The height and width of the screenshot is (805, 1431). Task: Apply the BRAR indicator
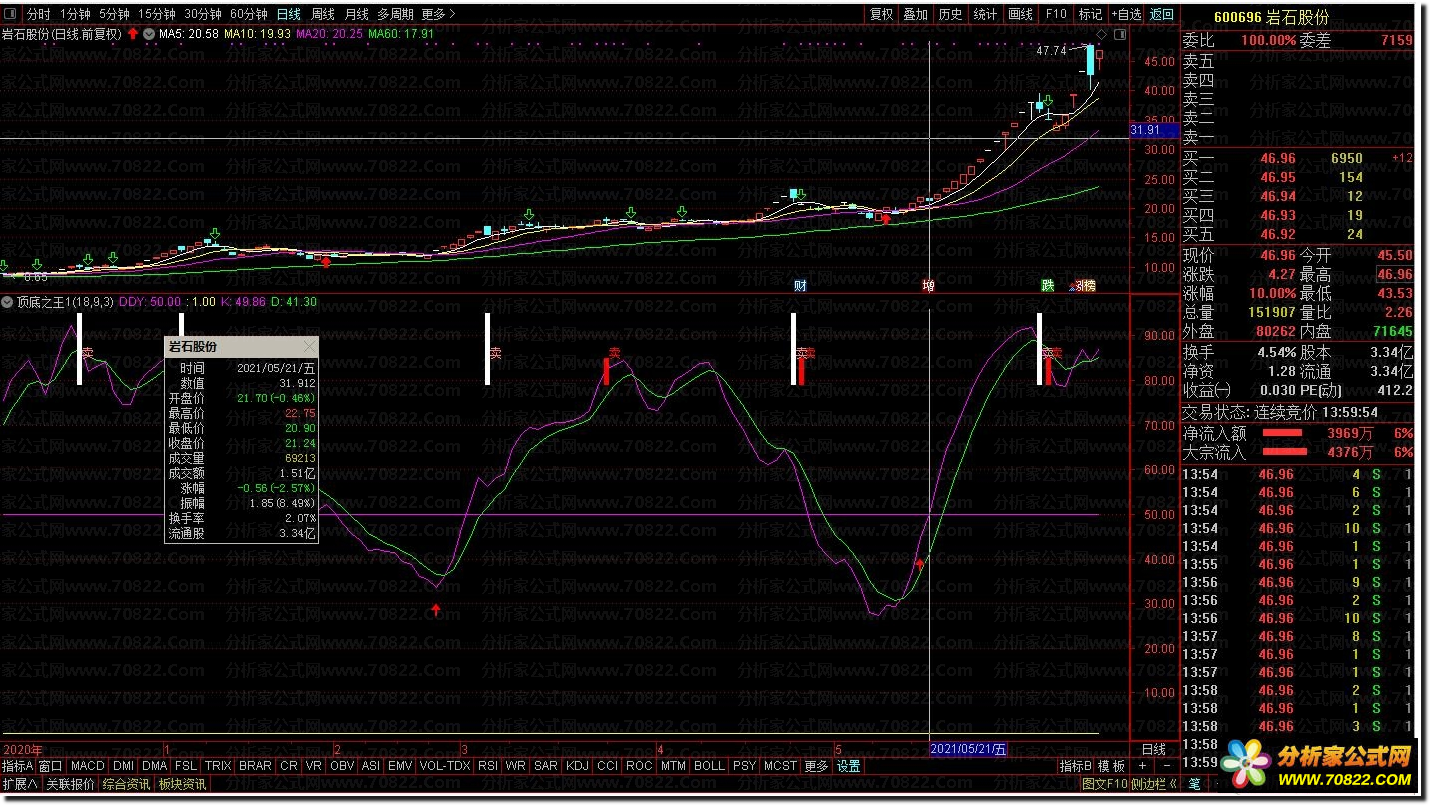click(x=256, y=766)
